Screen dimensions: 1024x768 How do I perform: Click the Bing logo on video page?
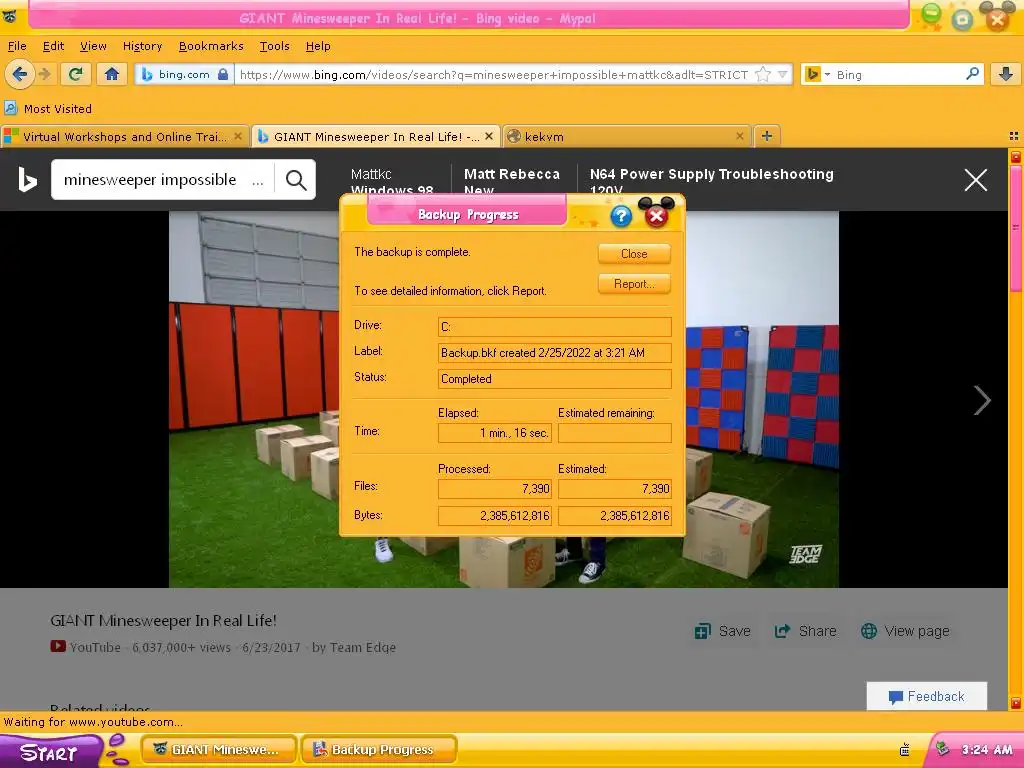click(27, 180)
